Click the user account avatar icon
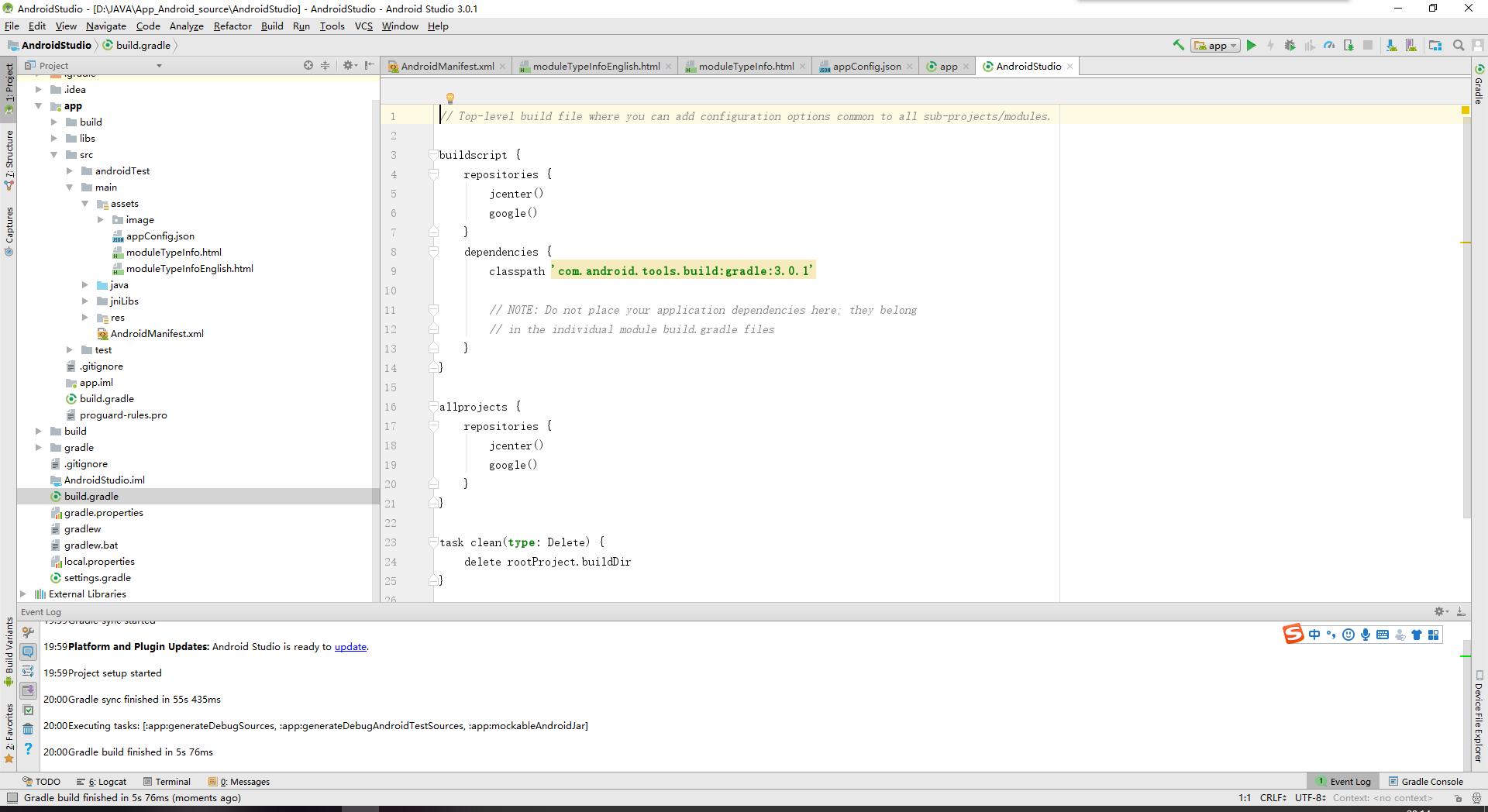Image resolution: width=1488 pixels, height=812 pixels. pyautogui.click(x=1478, y=45)
